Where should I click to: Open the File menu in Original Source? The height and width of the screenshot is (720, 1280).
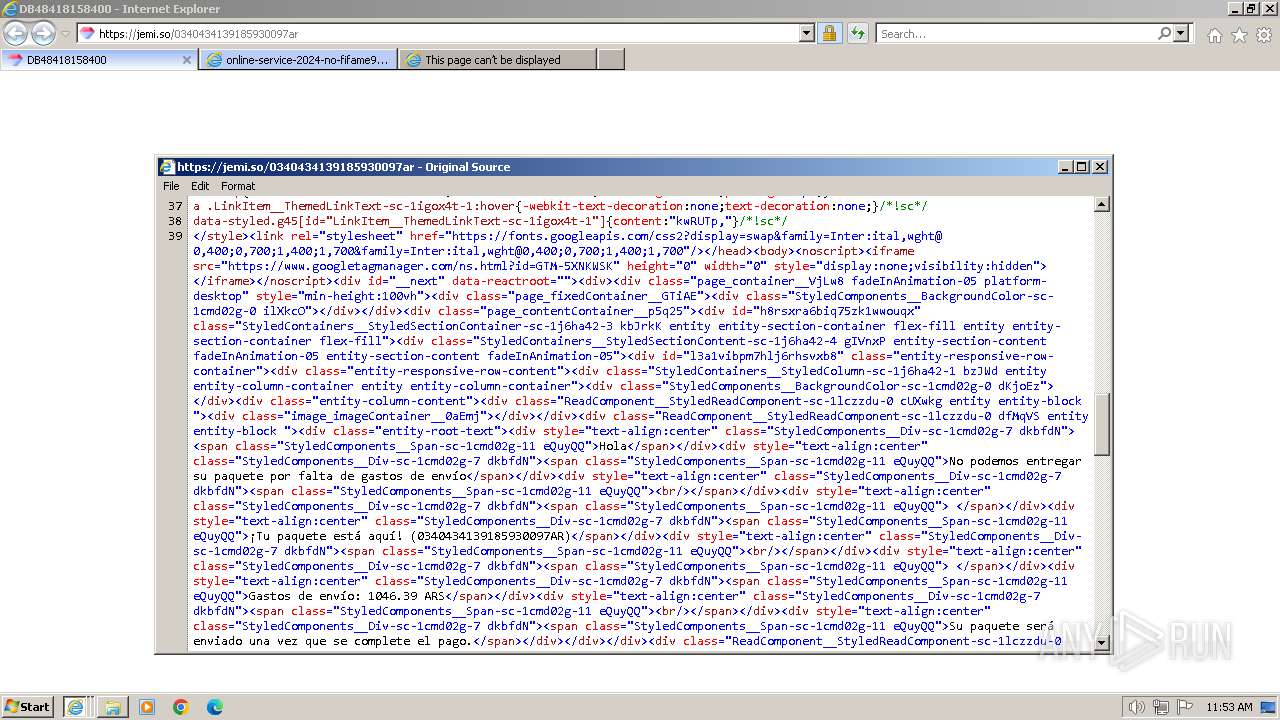click(x=171, y=186)
